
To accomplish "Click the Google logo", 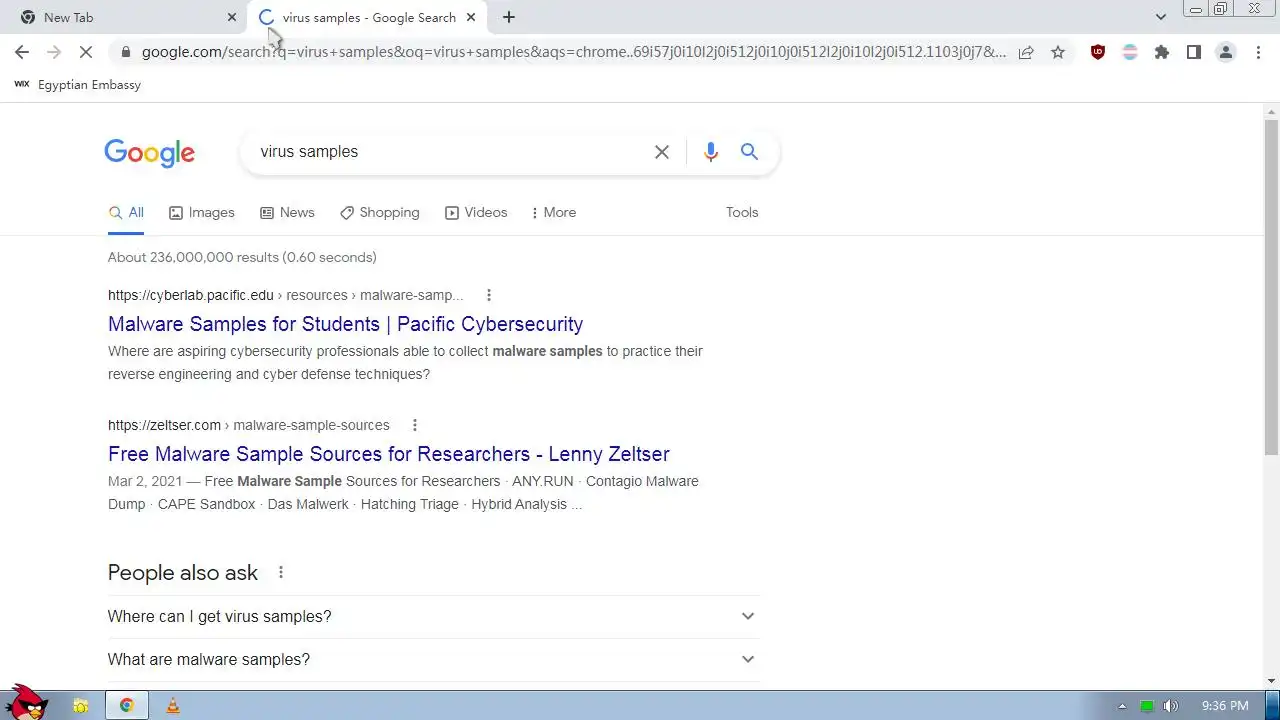I will [150, 152].
